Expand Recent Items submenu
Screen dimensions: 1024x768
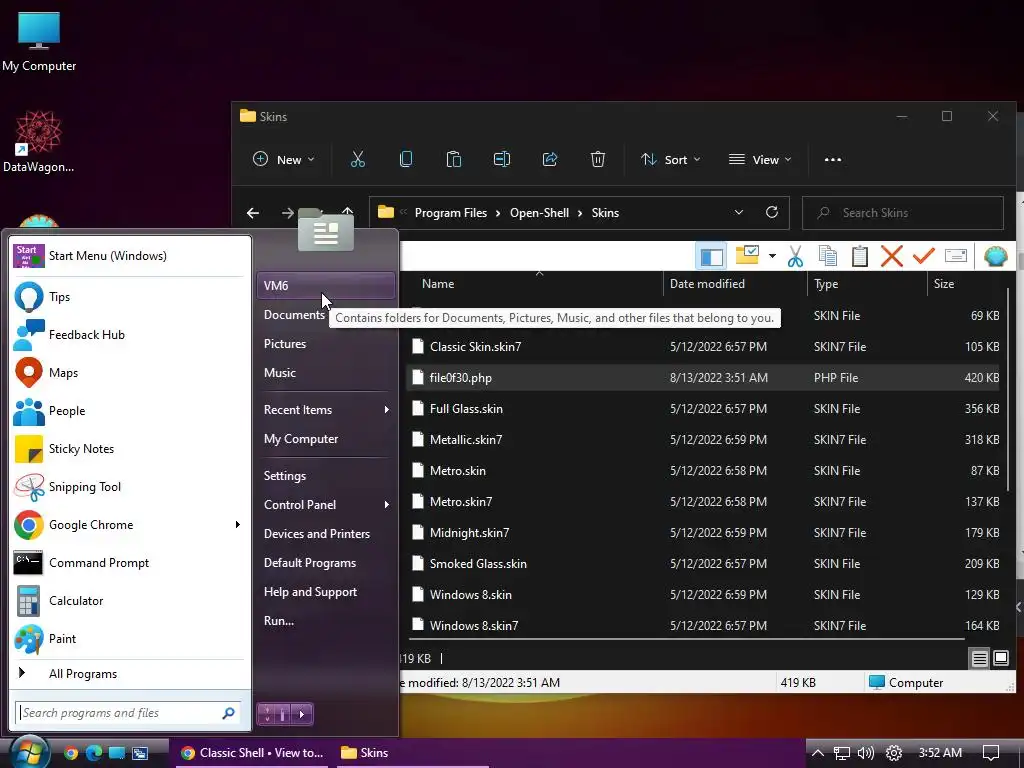tap(326, 409)
